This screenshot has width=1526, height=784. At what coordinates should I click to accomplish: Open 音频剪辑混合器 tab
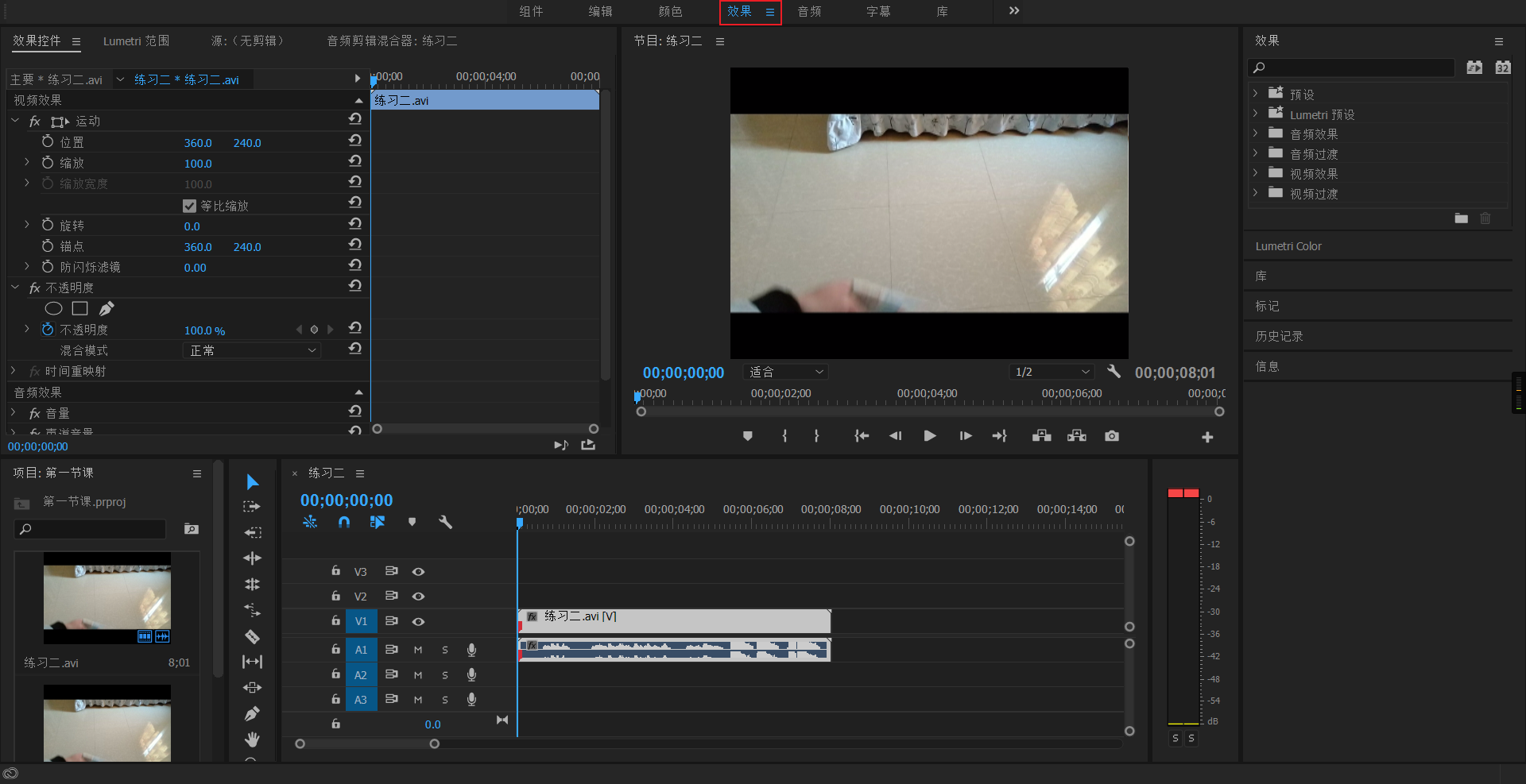[x=392, y=41]
